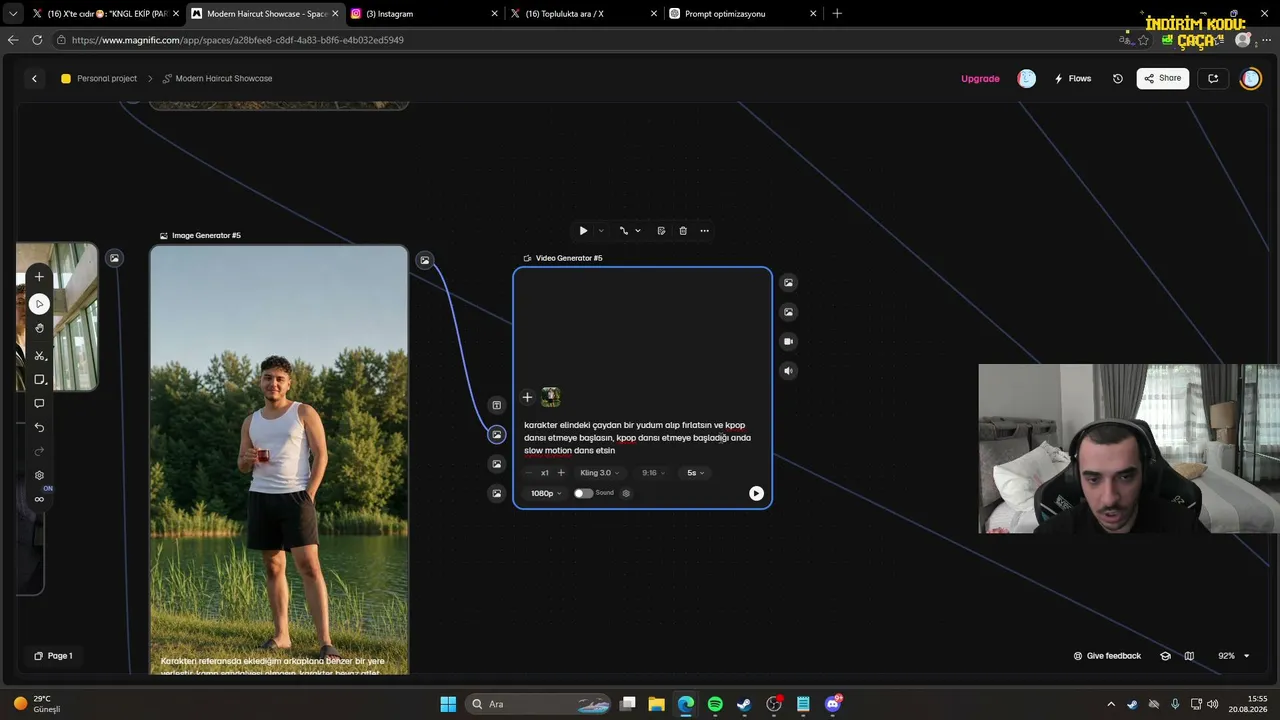The height and width of the screenshot is (720, 1280).
Task: Switch to the KNGL EKİP X tab
Action: (x=105, y=14)
